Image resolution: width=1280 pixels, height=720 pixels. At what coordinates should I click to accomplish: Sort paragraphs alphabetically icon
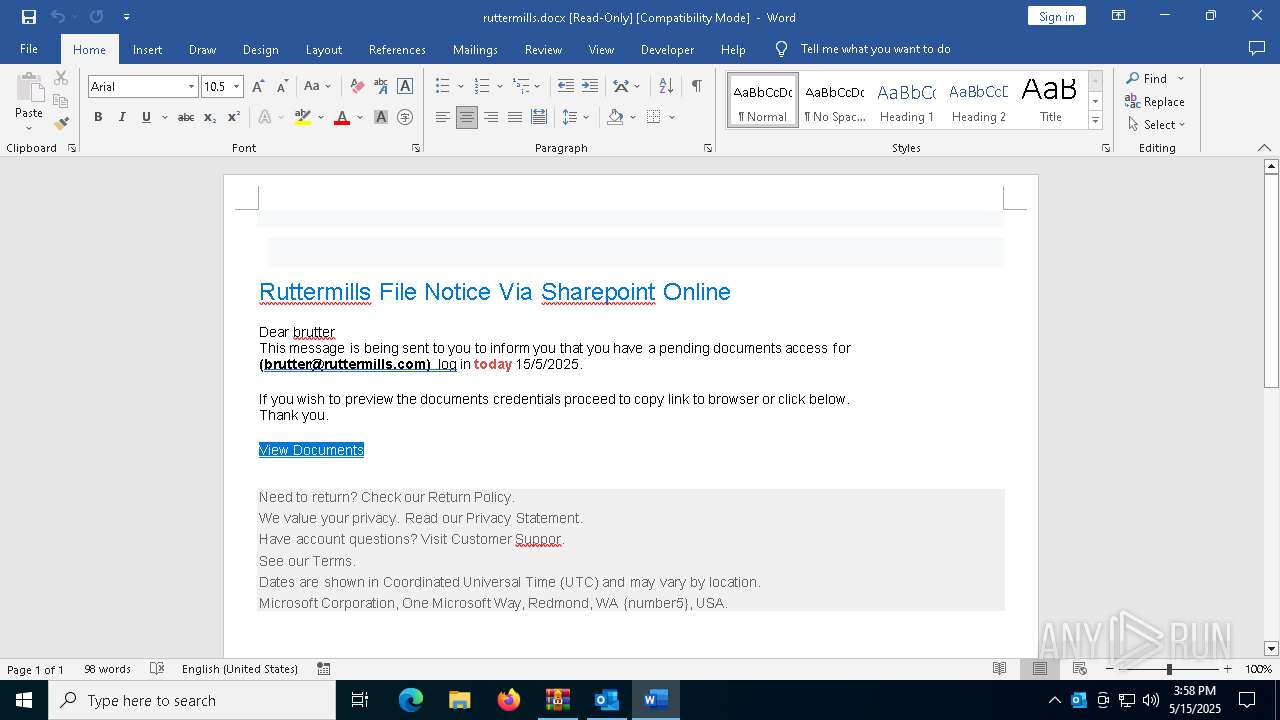666,87
